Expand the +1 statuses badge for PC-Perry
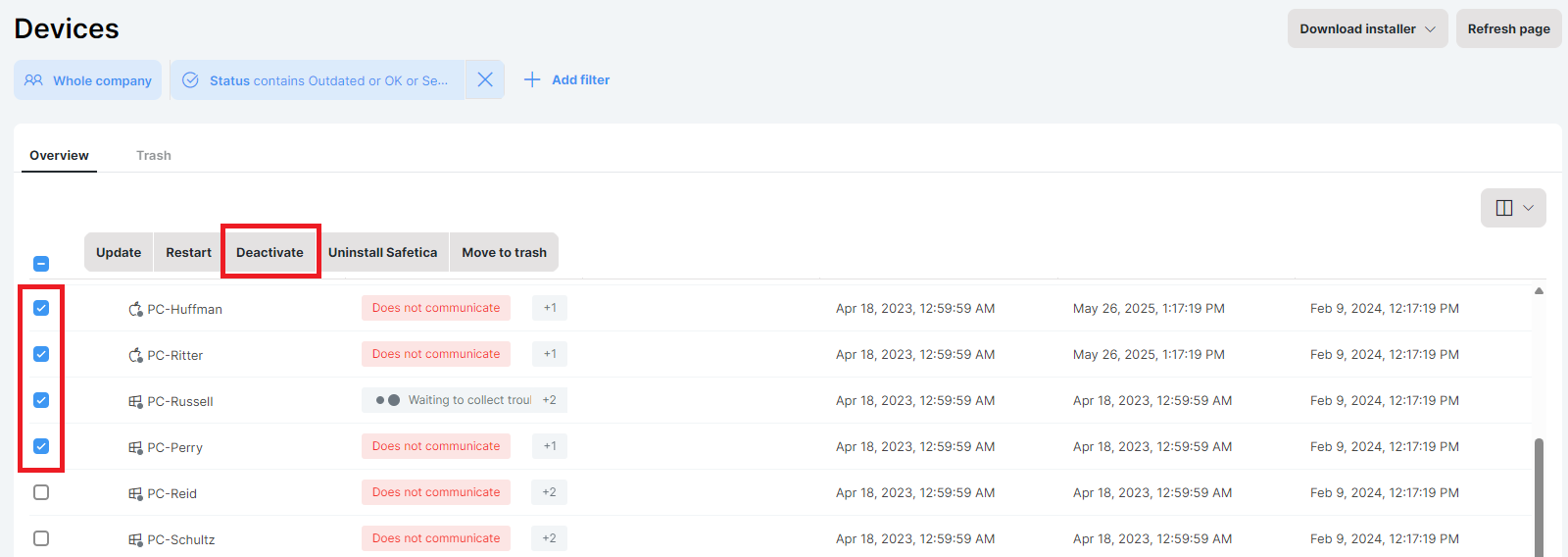The image size is (1568, 557). click(x=550, y=446)
